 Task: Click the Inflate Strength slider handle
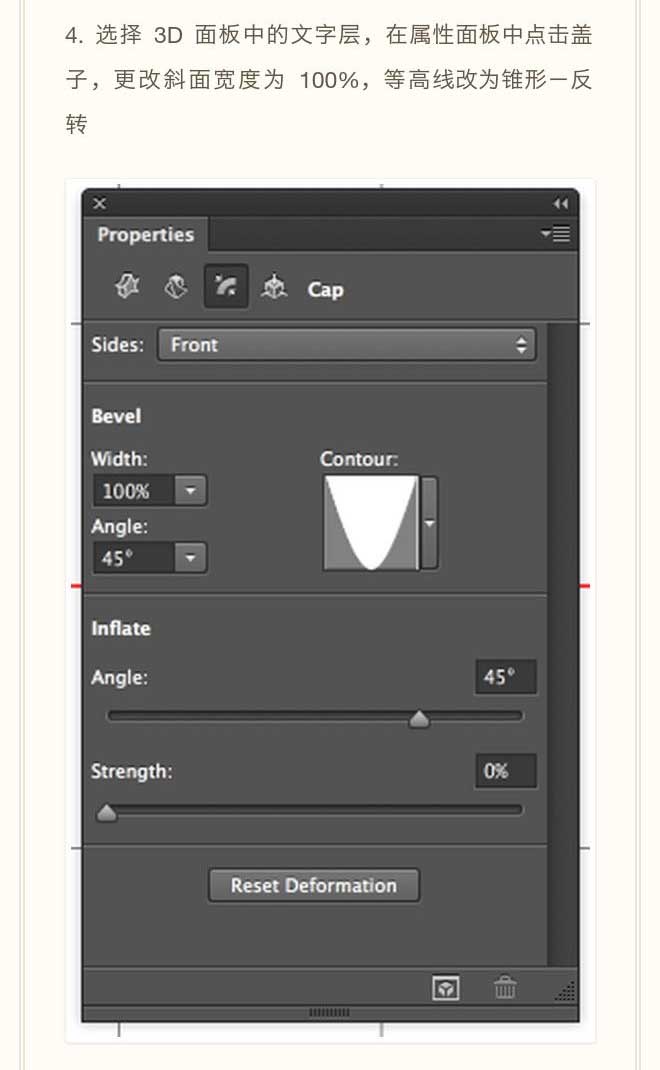tap(106, 814)
